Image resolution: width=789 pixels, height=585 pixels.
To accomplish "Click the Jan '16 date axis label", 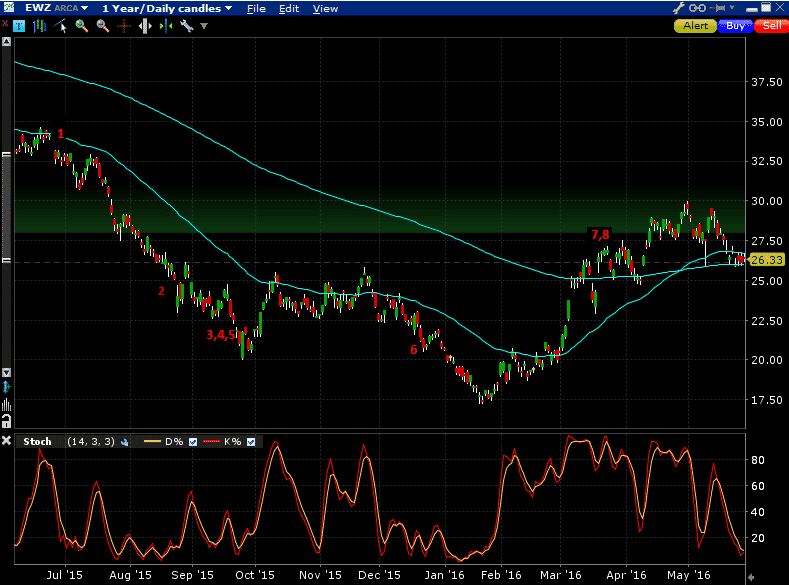I will coord(444,575).
